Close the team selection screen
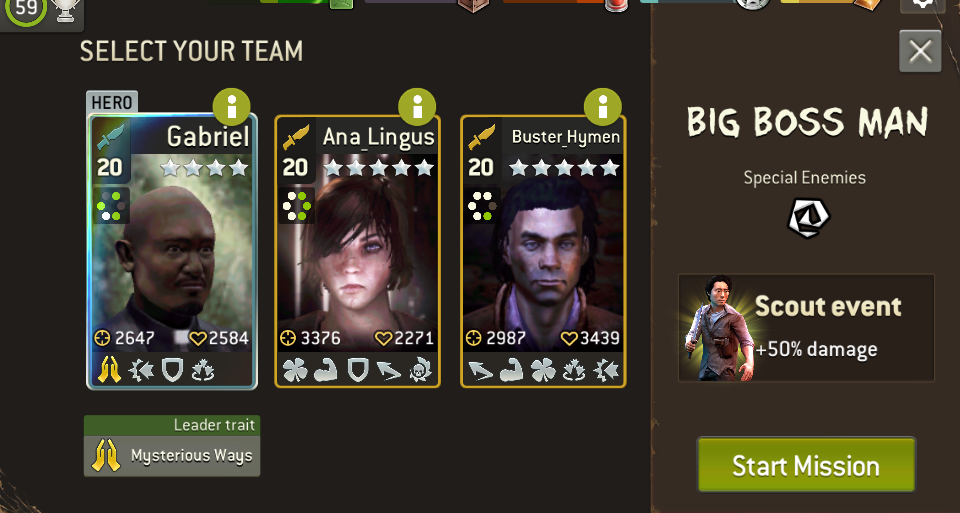 [920, 51]
